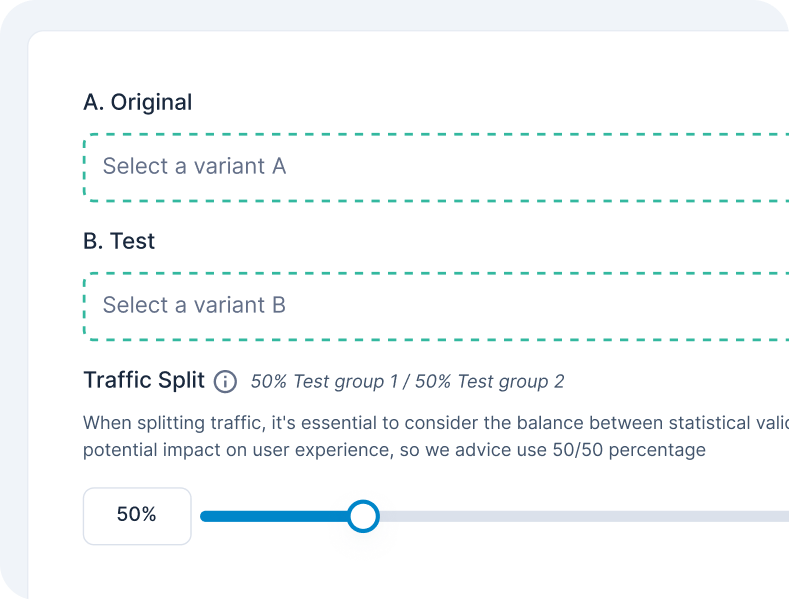Click the 'Select a variant B' placeholder text
The image size is (789, 600).
click(194, 305)
